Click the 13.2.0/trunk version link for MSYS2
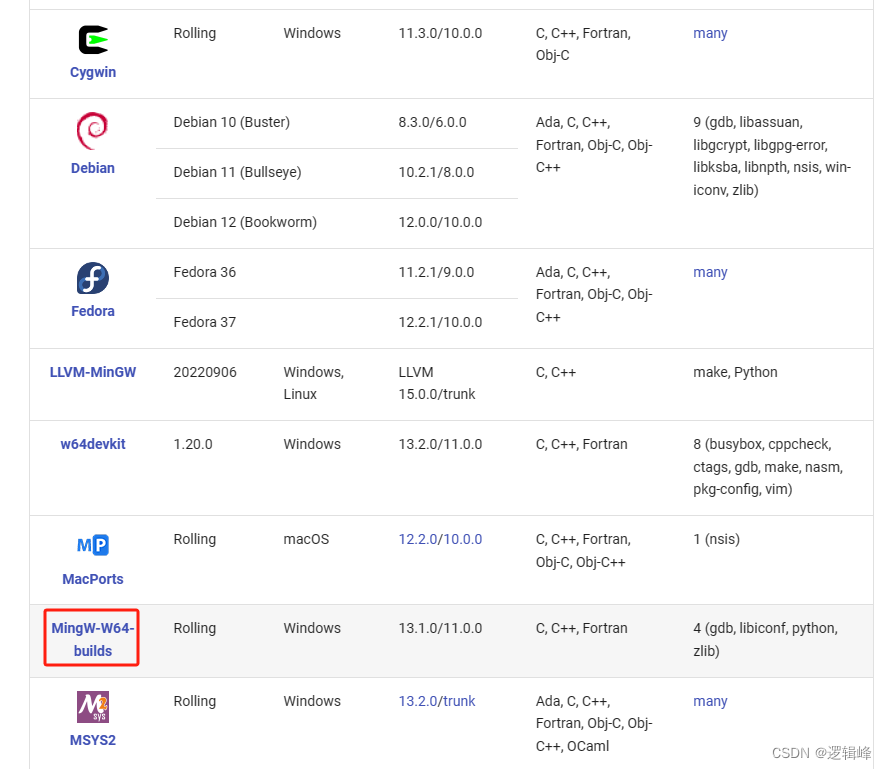The width and height of the screenshot is (887, 769). point(437,701)
